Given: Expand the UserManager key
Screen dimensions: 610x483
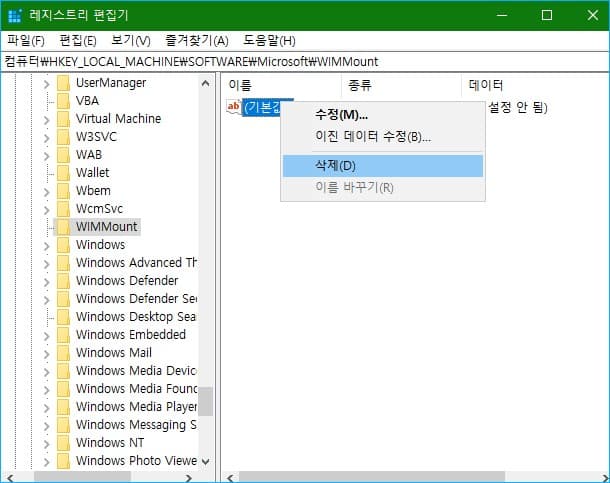Looking at the screenshot, I should click(47, 84).
